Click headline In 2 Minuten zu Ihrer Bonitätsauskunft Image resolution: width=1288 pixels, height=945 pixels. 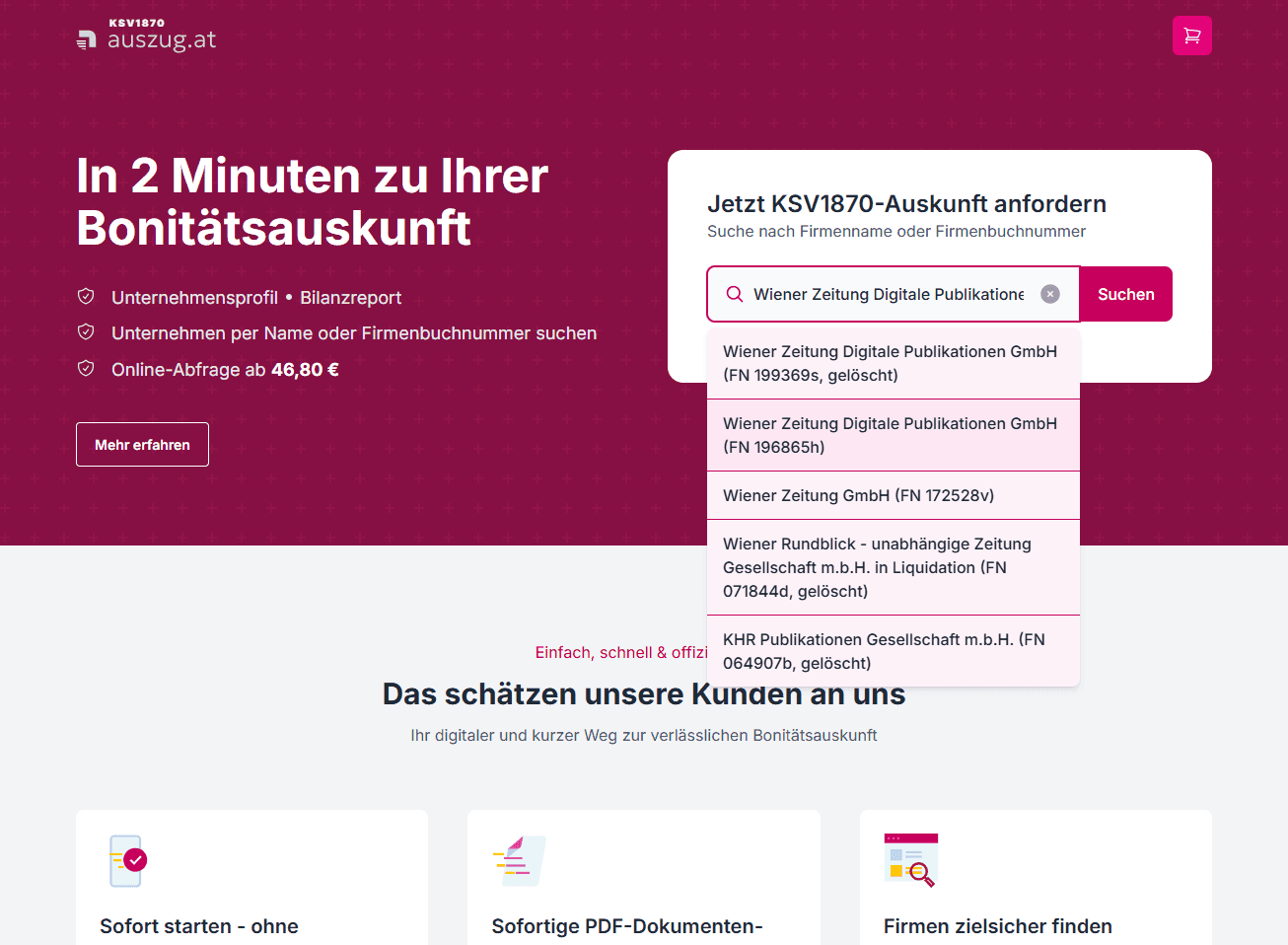pyautogui.click(x=312, y=201)
